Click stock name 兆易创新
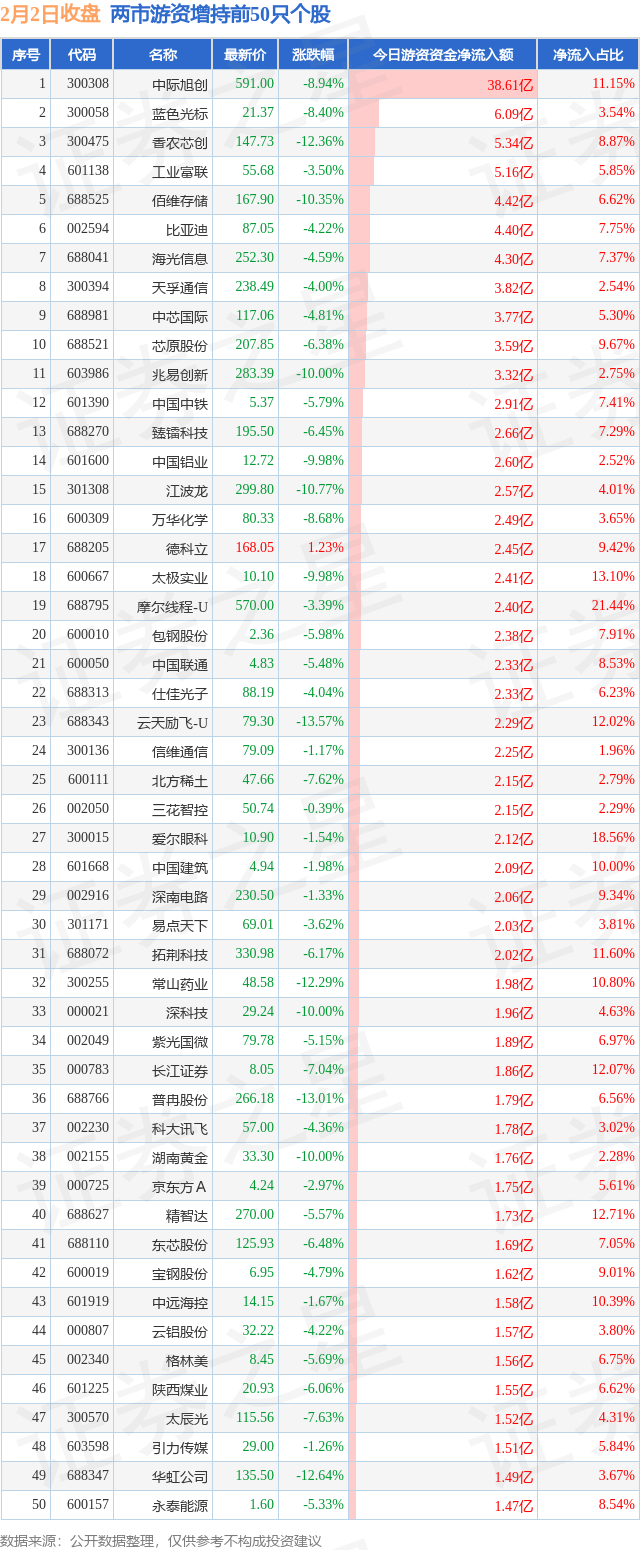Viewport: 640px width, 1550px height. tap(180, 374)
